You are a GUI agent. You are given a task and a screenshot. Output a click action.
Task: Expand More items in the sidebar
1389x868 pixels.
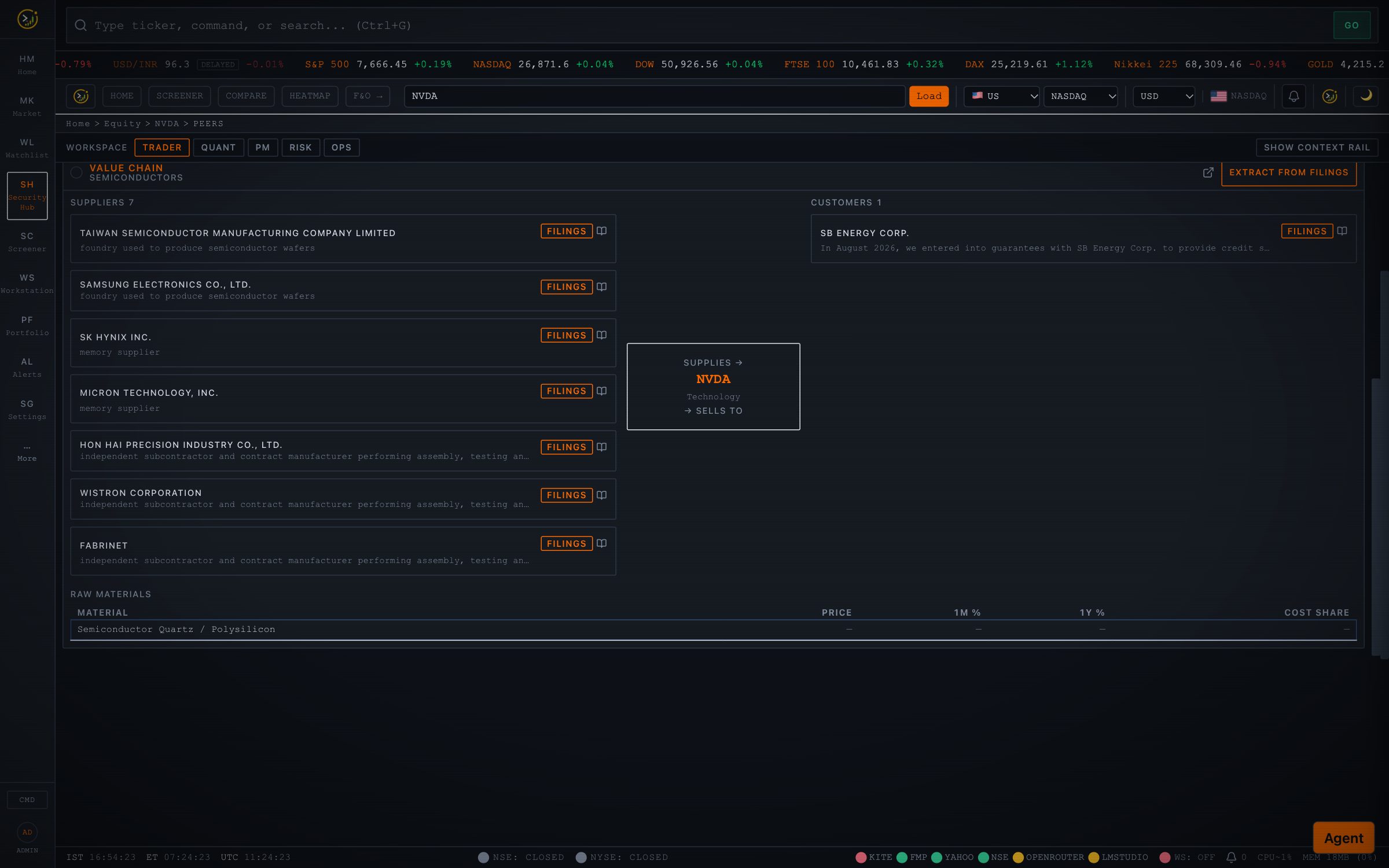(27, 453)
